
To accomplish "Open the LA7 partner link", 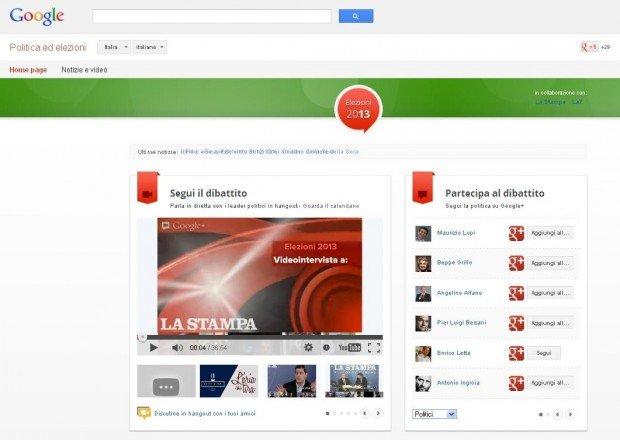I will 577,102.
